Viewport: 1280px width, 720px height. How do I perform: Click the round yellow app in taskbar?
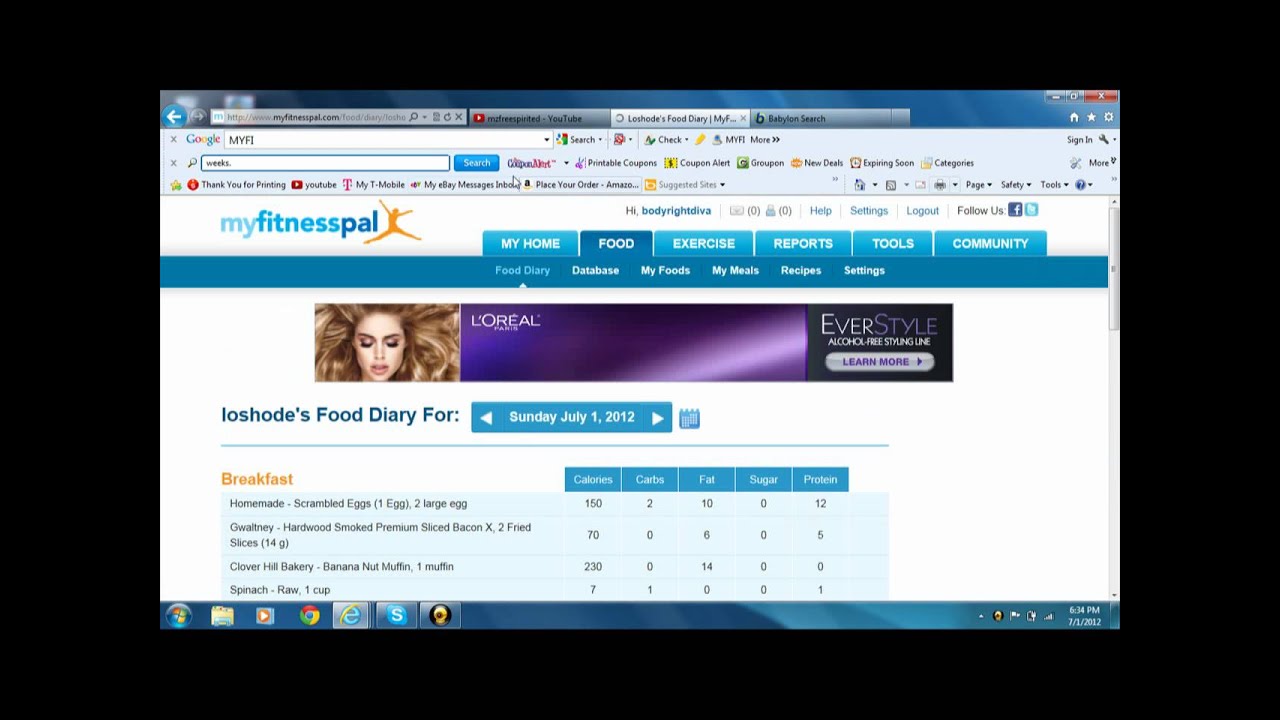tap(440, 616)
